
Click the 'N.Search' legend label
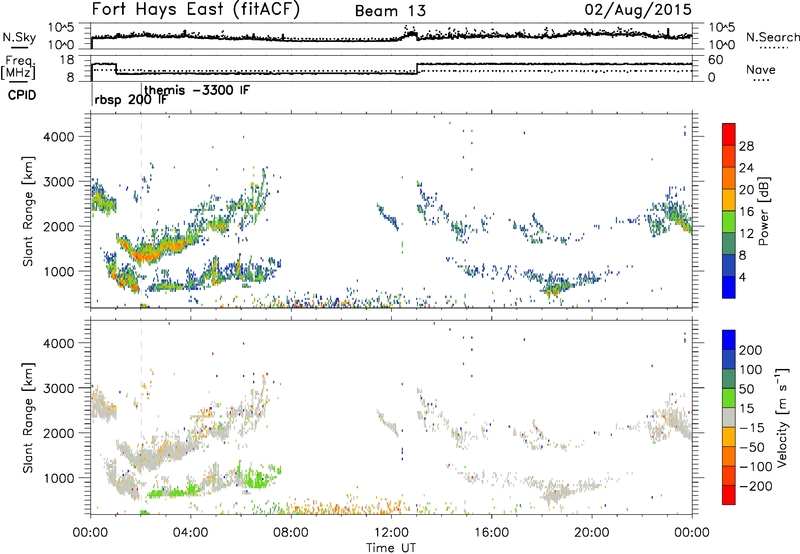pos(772,37)
